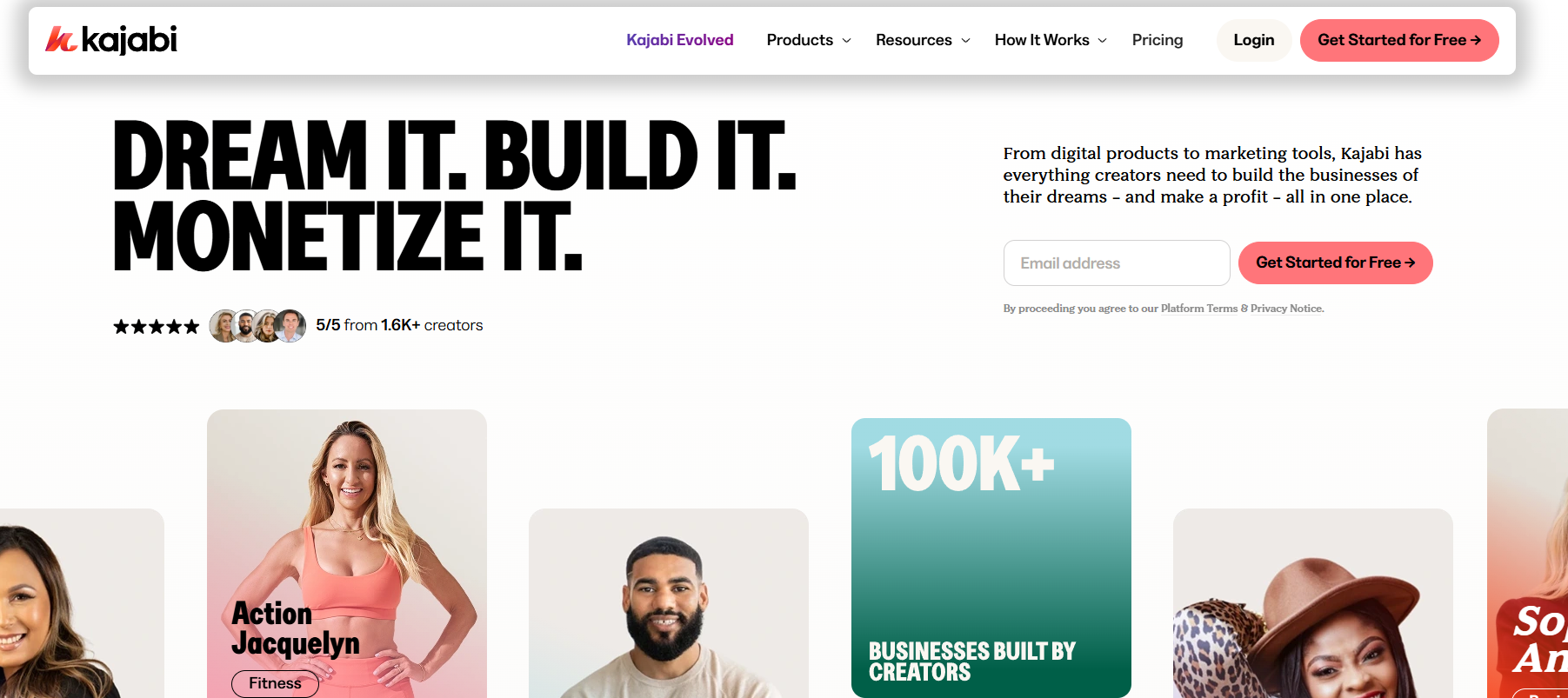Expand the Resources chevron
The image size is (1568, 698).
click(x=965, y=41)
